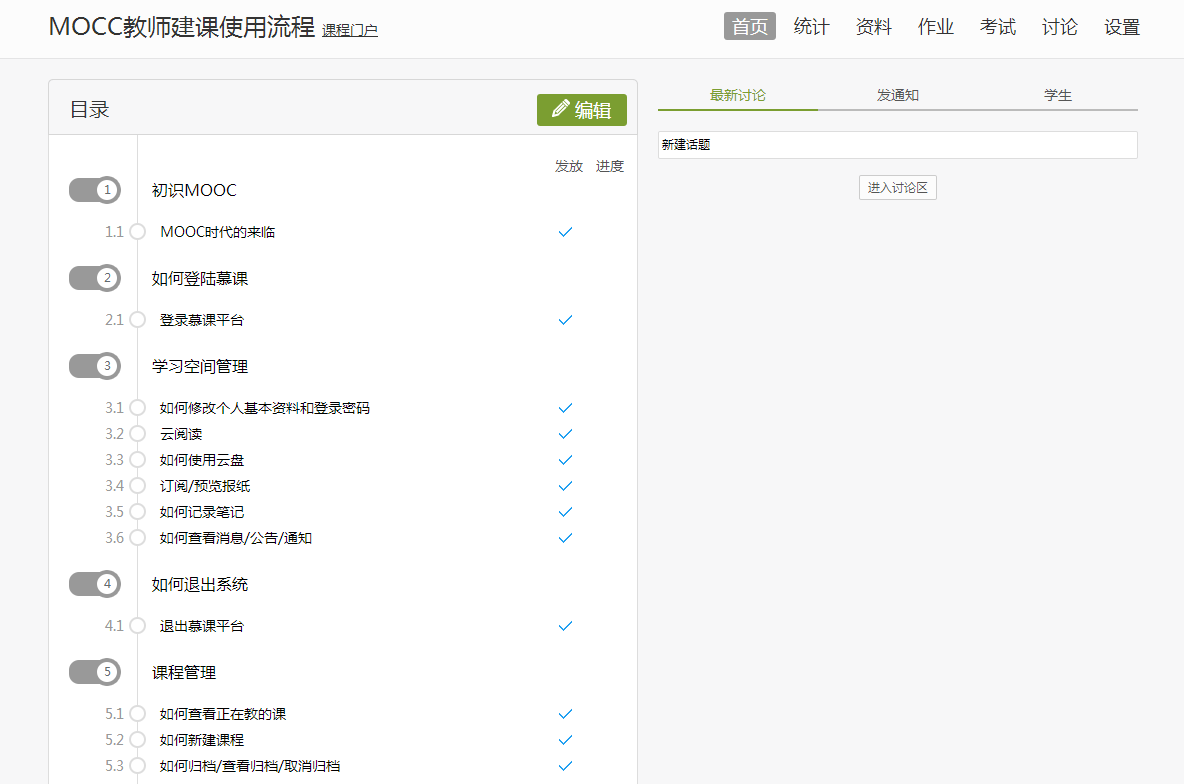Open chapter title 如何退出系统
The height and width of the screenshot is (784, 1184).
[199, 585]
